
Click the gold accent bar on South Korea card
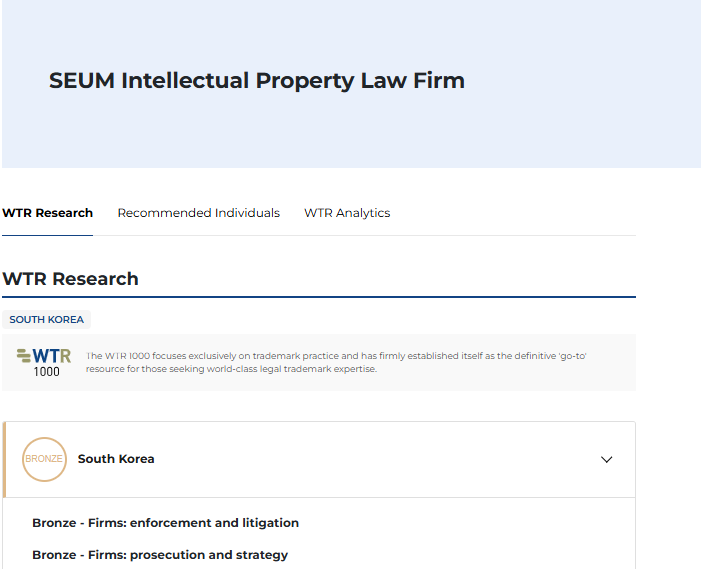(4, 459)
